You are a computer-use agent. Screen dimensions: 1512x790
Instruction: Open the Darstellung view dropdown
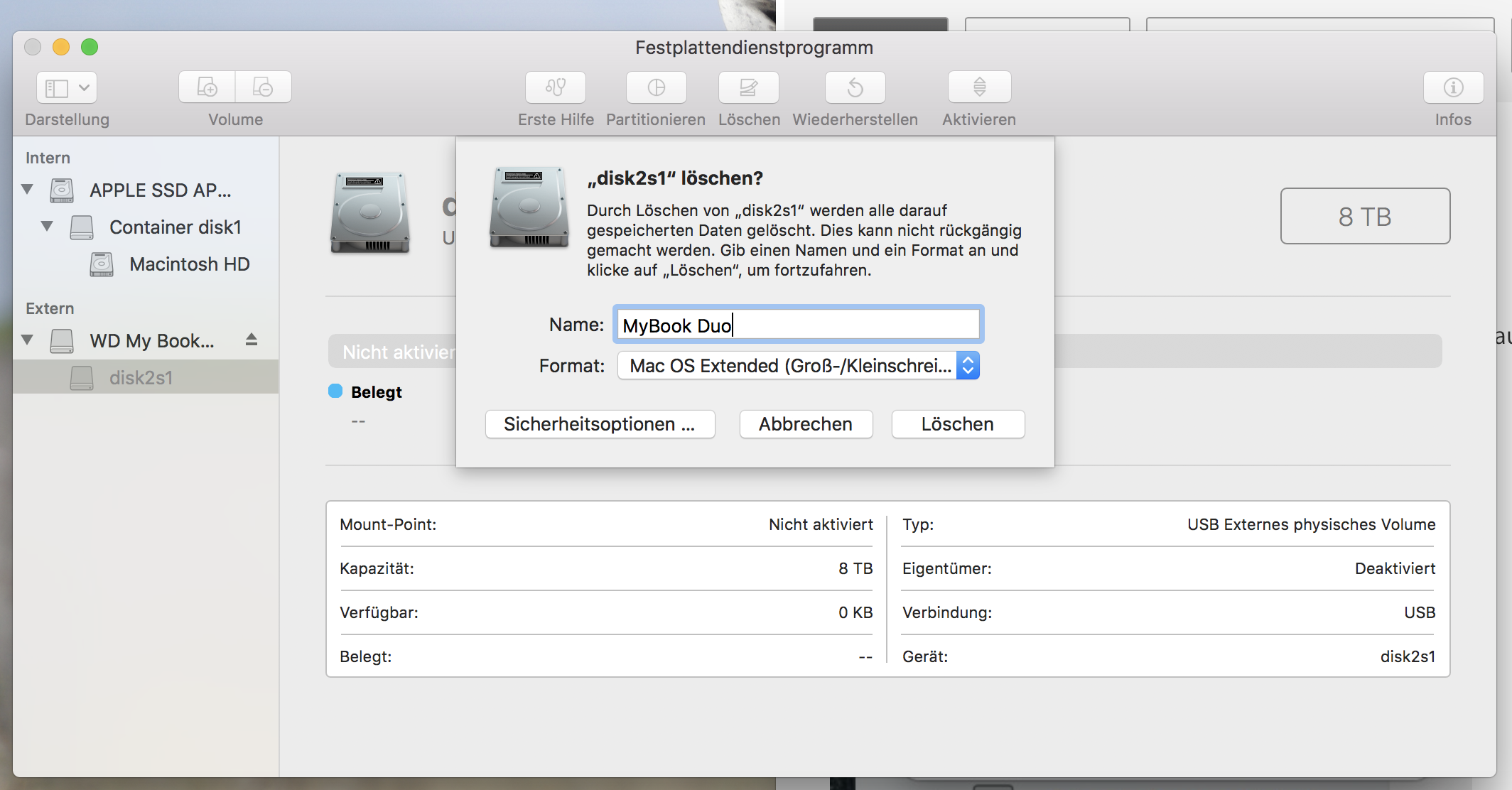(x=67, y=87)
